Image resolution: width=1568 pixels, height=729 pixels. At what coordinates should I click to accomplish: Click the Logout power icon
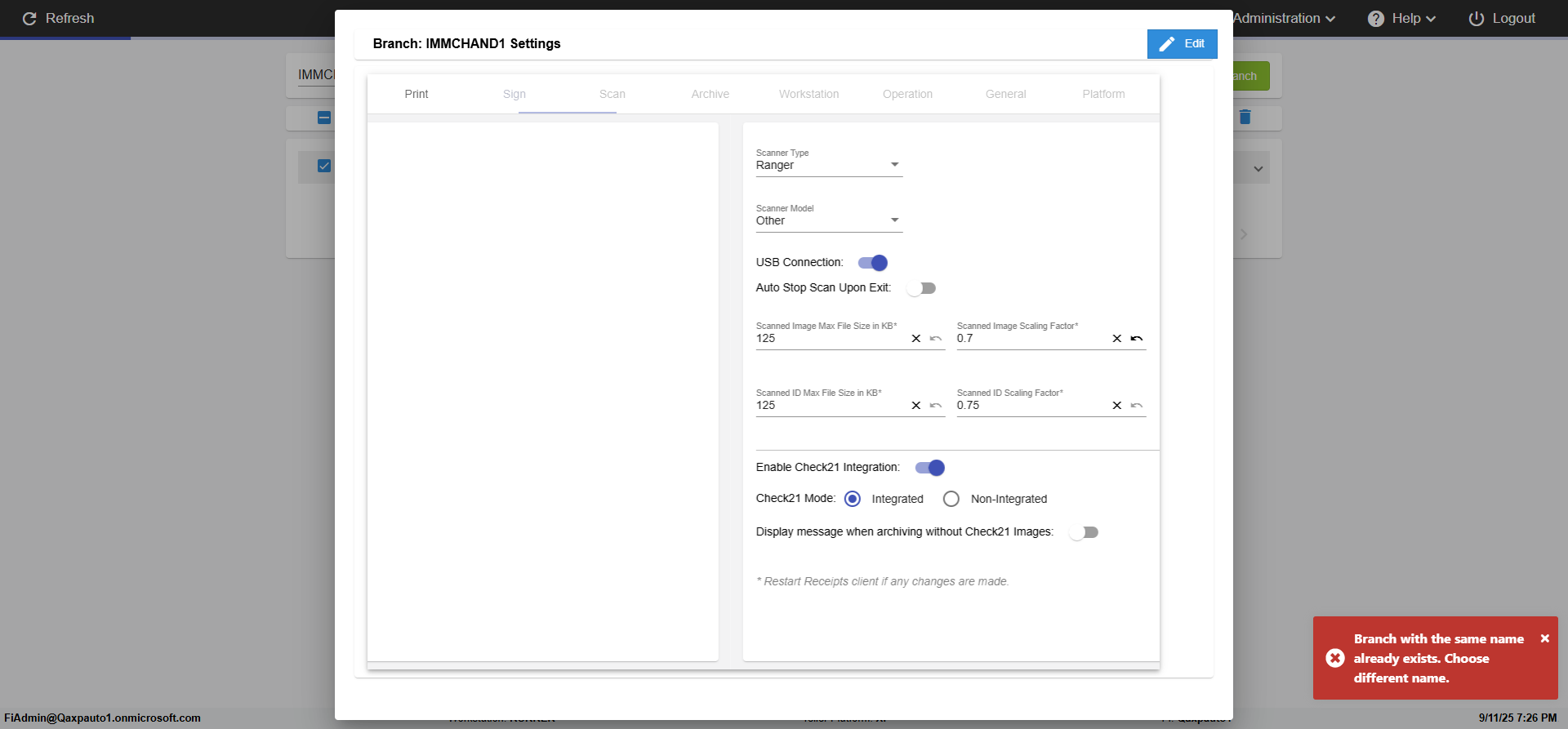coord(1476,19)
